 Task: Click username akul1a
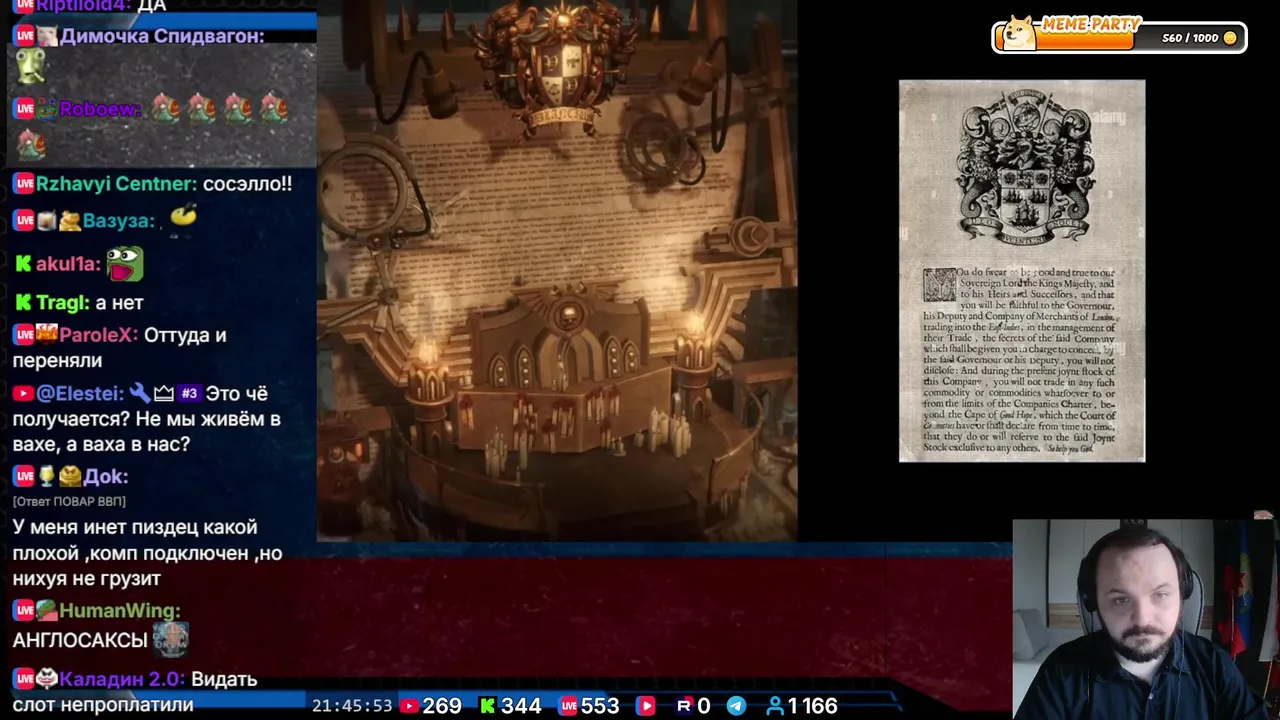click(x=67, y=264)
